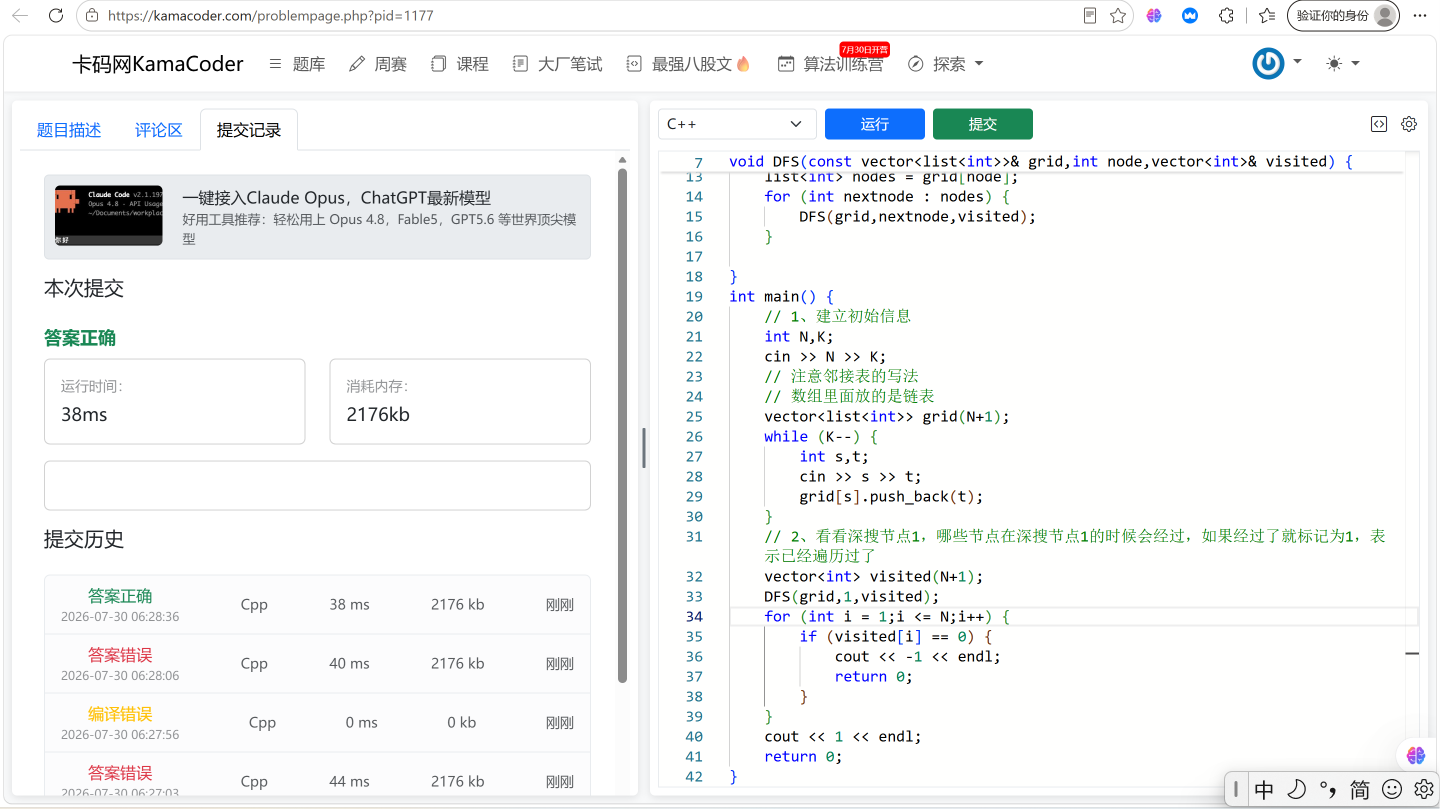Switch to the 题目描述 tab

click(69, 130)
